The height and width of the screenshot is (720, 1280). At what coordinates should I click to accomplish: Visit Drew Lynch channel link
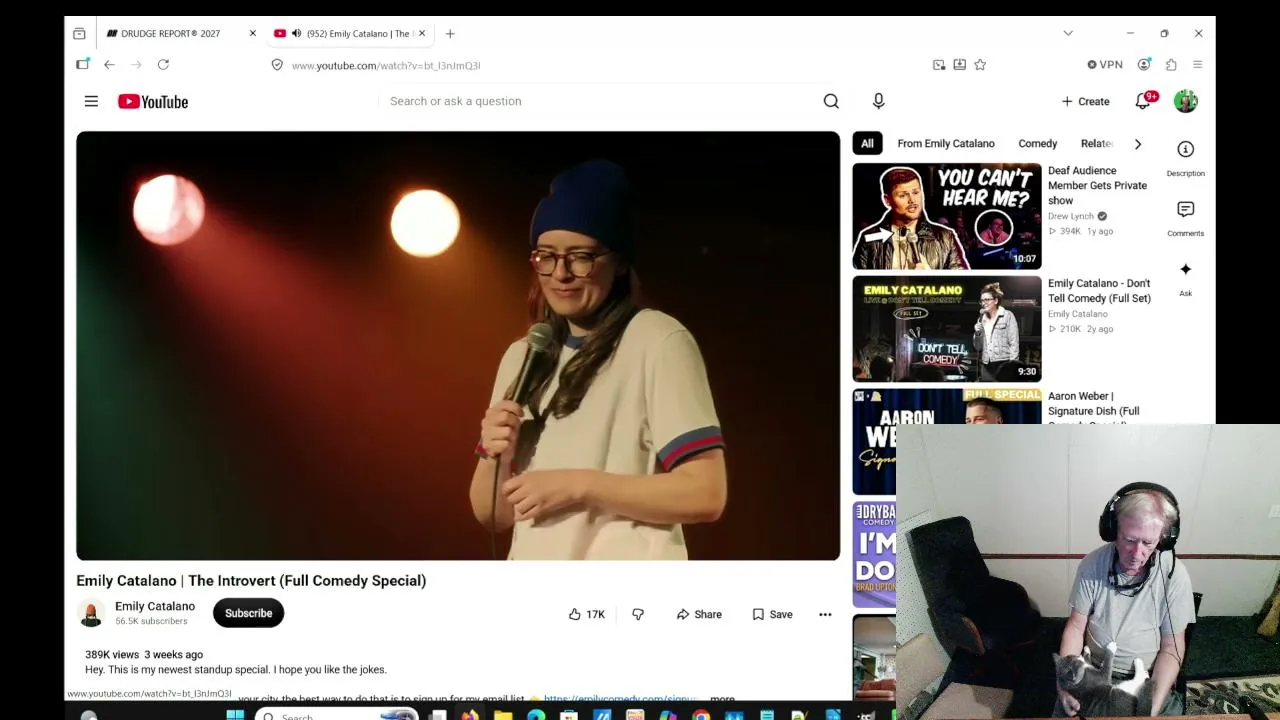click(1070, 216)
